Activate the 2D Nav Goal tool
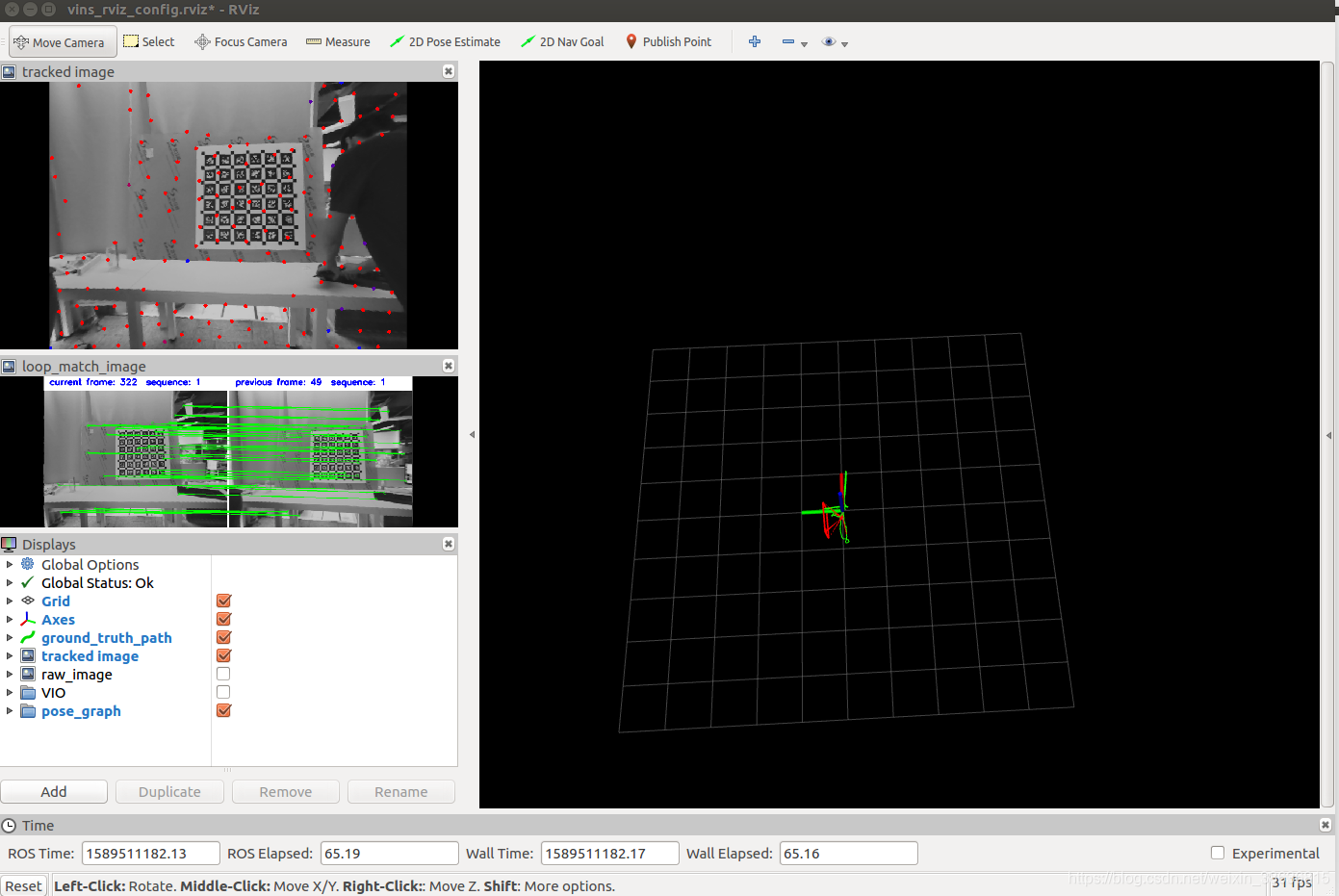The image size is (1339, 896). point(562,41)
